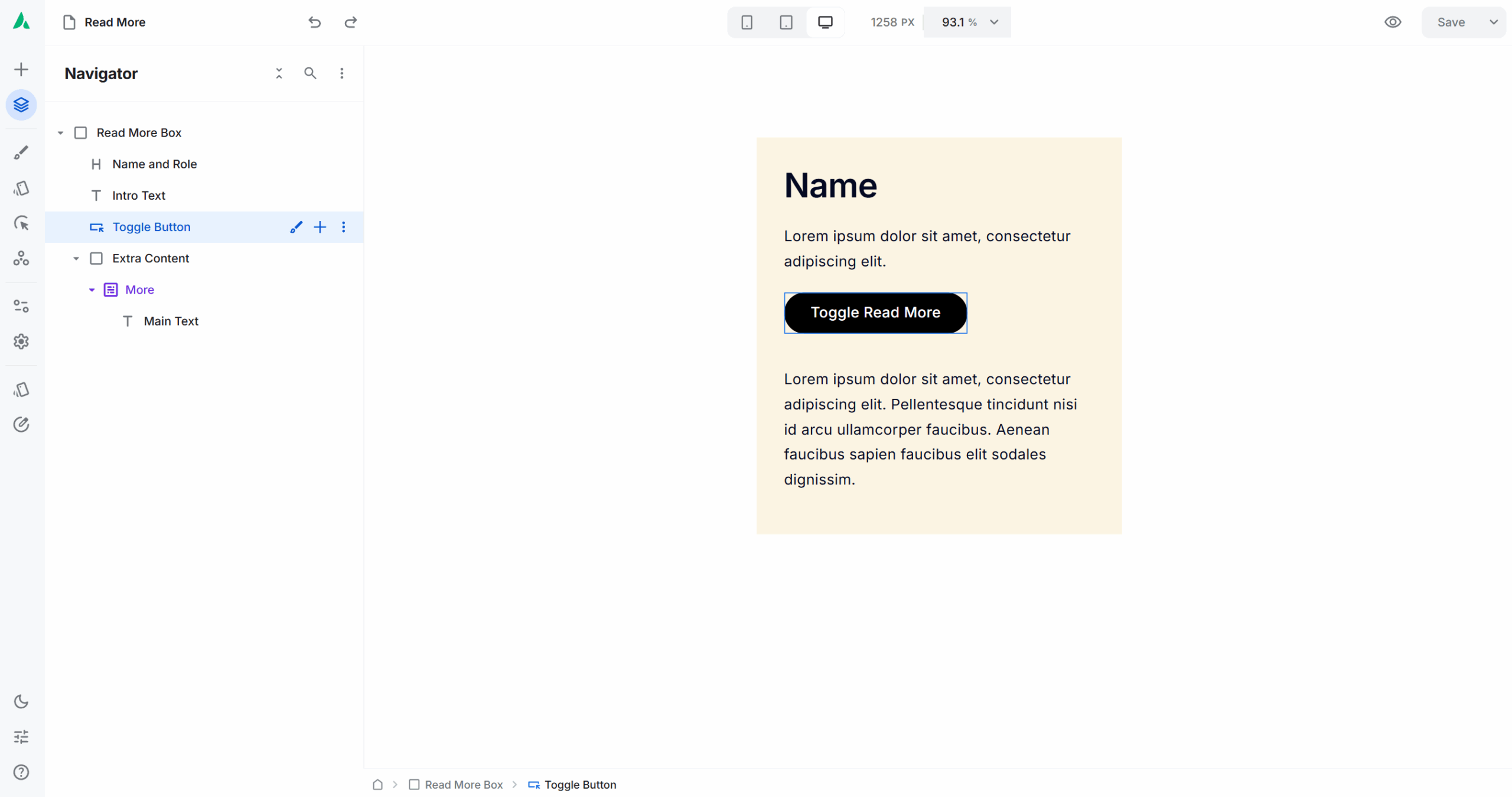Open the add element plus icon in sidebar
The image size is (1512, 797).
pyautogui.click(x=21, y=69)
